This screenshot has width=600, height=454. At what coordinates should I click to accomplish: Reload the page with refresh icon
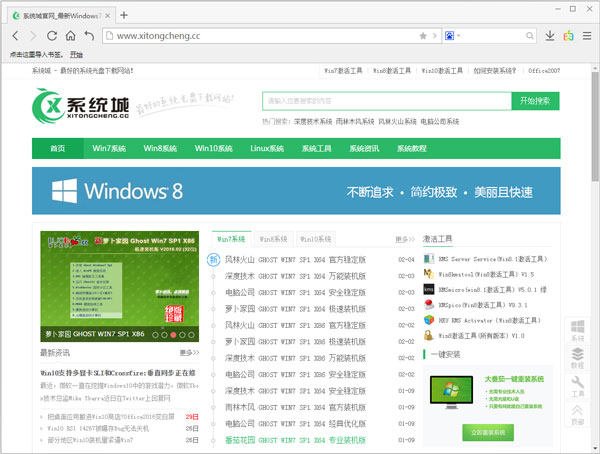pyautogui.click(x=52, y=36)
